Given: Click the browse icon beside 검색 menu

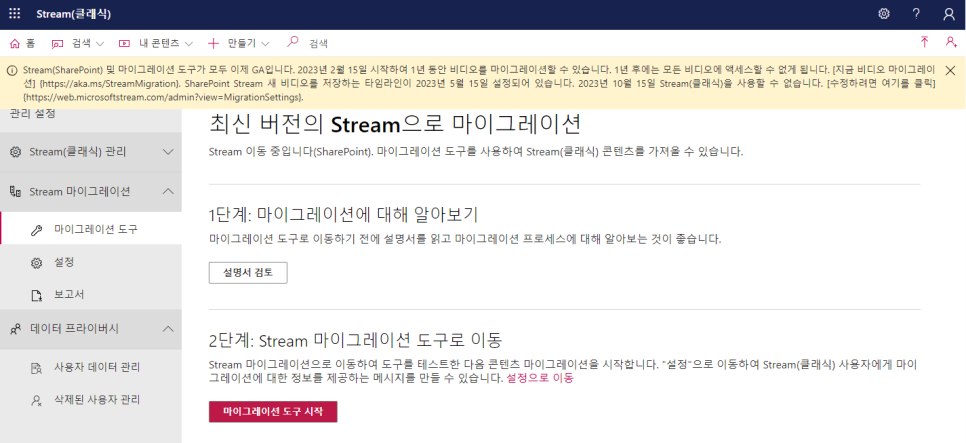Looking at the screenshot, I should 57,43.
